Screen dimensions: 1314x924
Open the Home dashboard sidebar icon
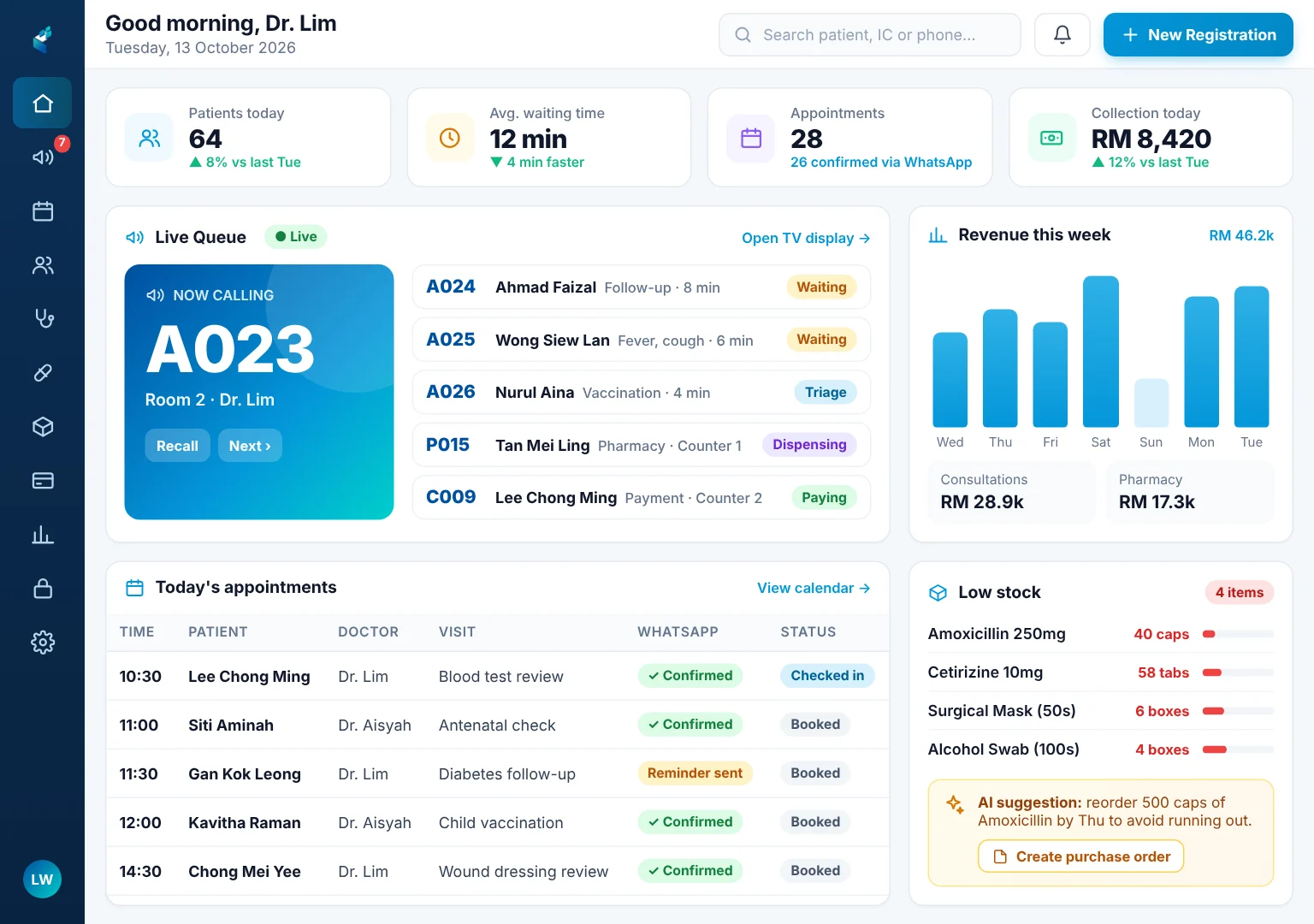tap(43, 104)
